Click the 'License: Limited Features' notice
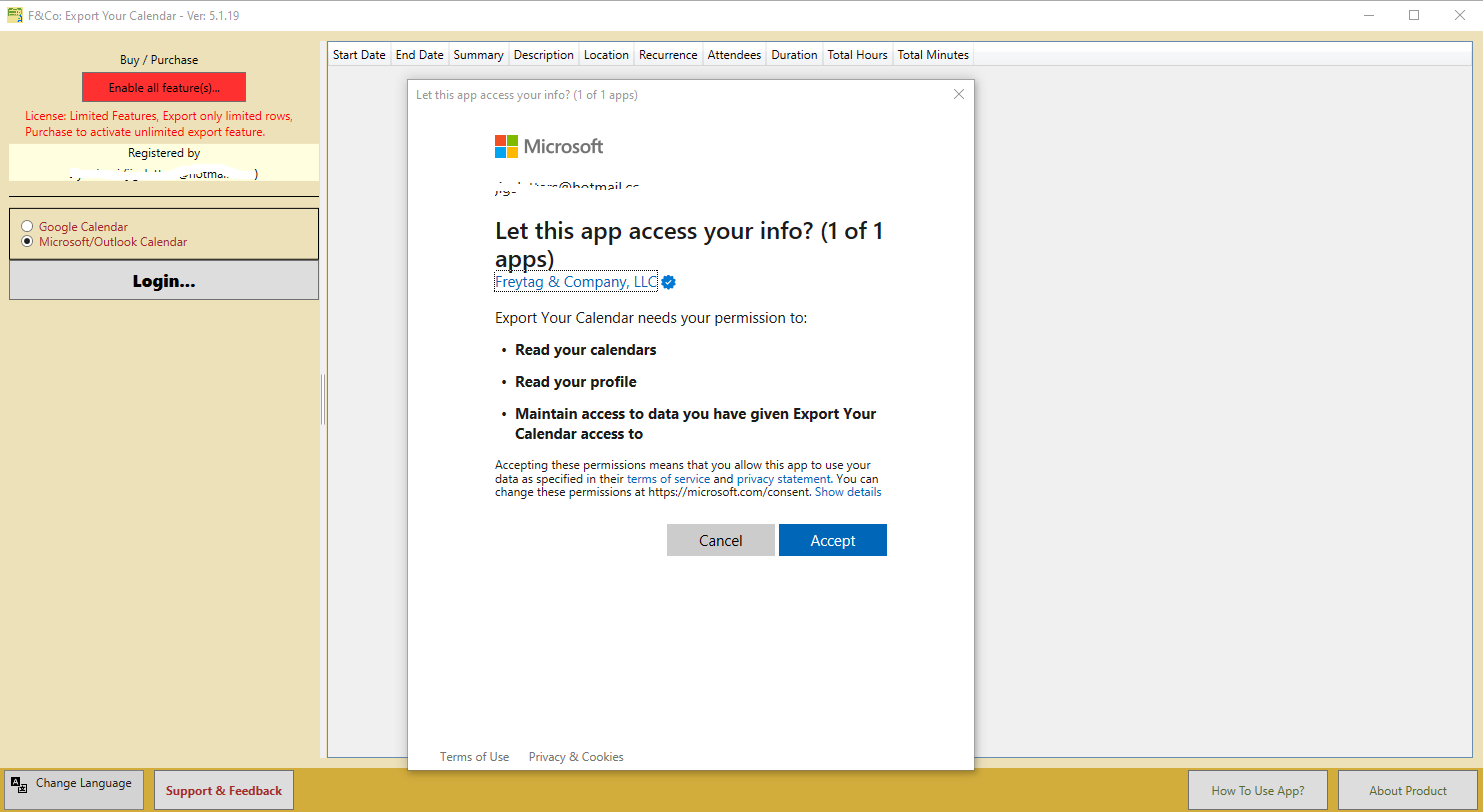 click(x=159, y=124)
